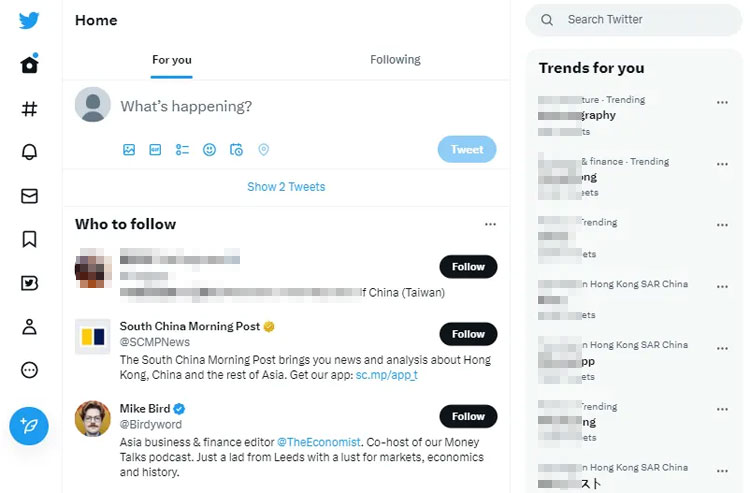Open Bookmarks in sidebar

(x=29, y=239)
